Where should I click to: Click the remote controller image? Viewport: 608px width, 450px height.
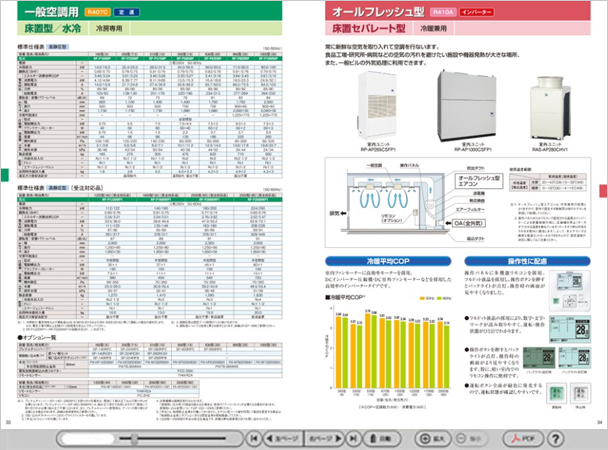point(570,291)
